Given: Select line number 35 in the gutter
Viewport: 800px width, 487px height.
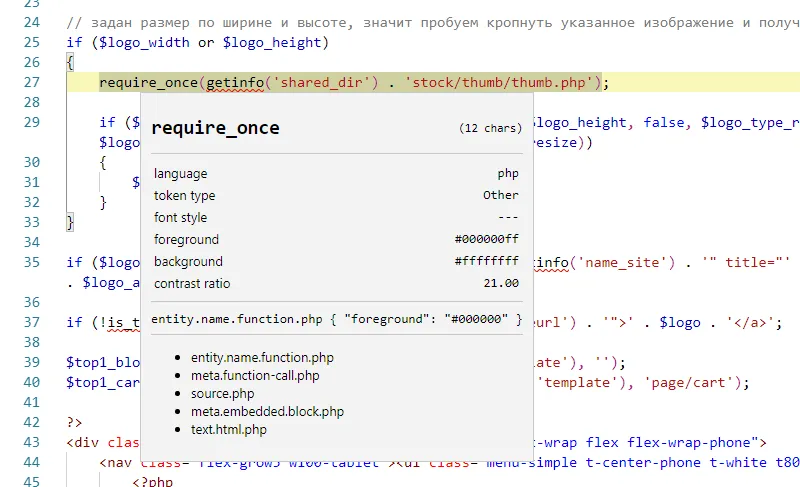Looking at the screenshot, I should (x=30, y=262).
